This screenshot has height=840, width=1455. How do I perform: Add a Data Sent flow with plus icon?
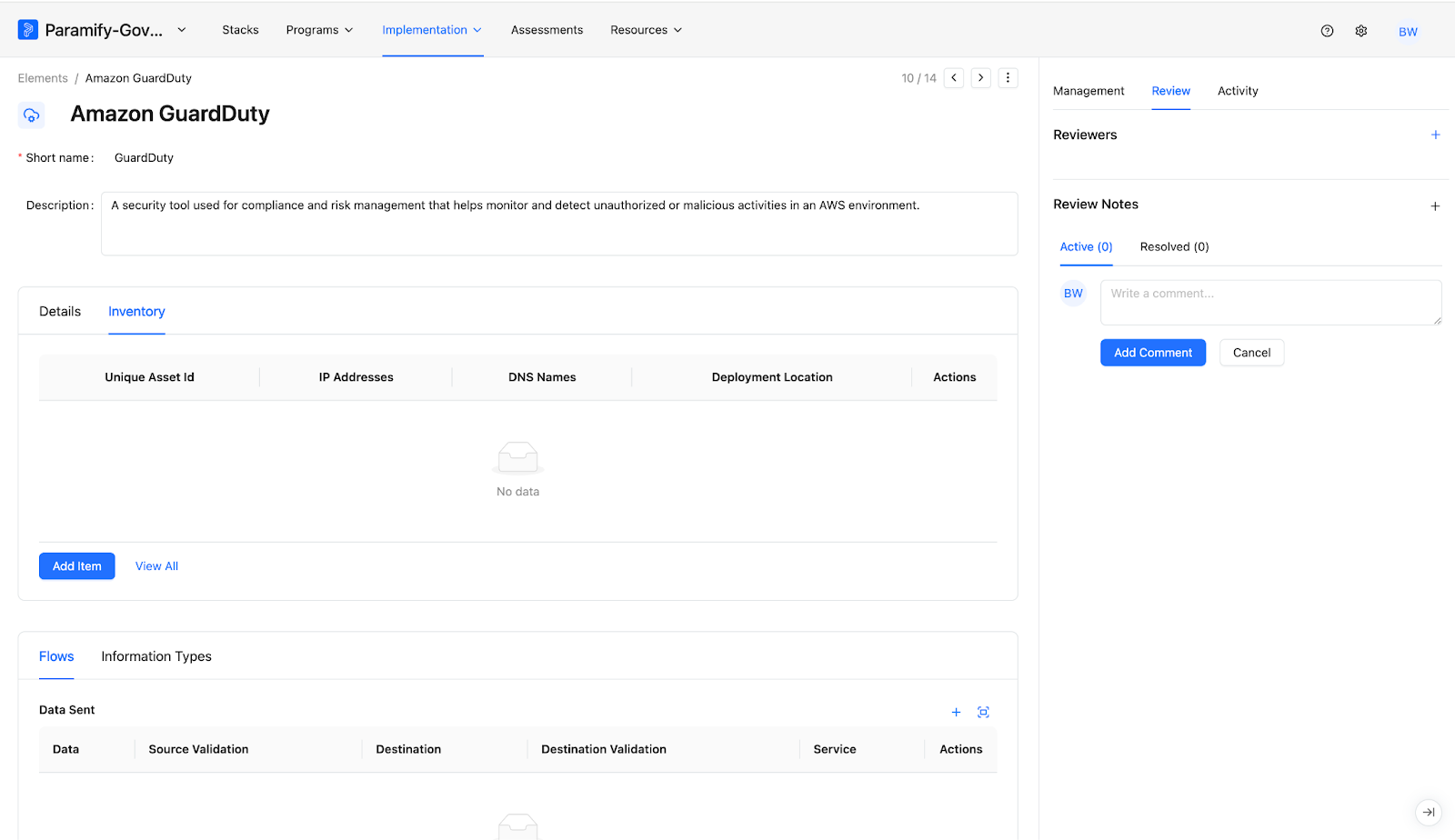(956, 713)
